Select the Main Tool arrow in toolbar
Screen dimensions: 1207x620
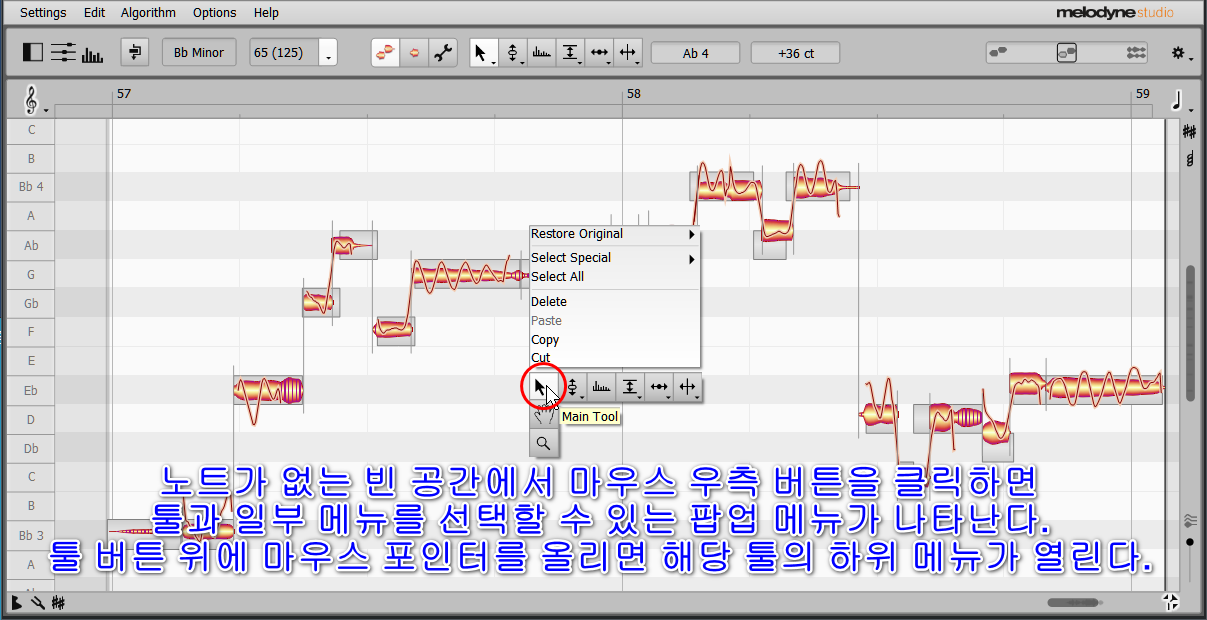[x=484, y=53]
